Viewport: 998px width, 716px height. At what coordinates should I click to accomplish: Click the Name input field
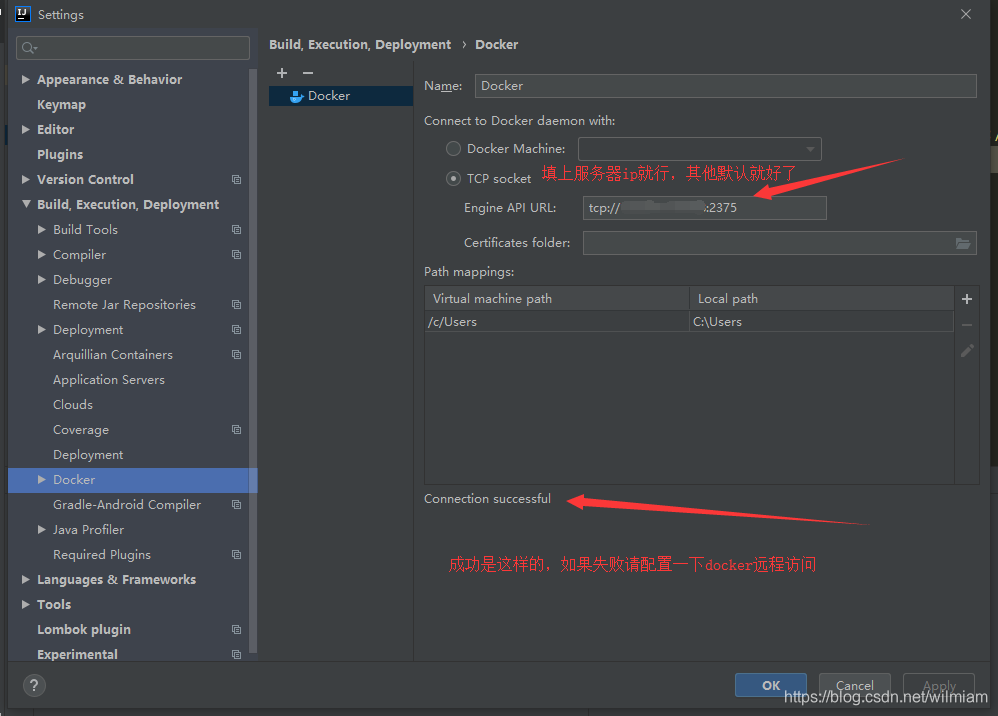click(725, 86)
